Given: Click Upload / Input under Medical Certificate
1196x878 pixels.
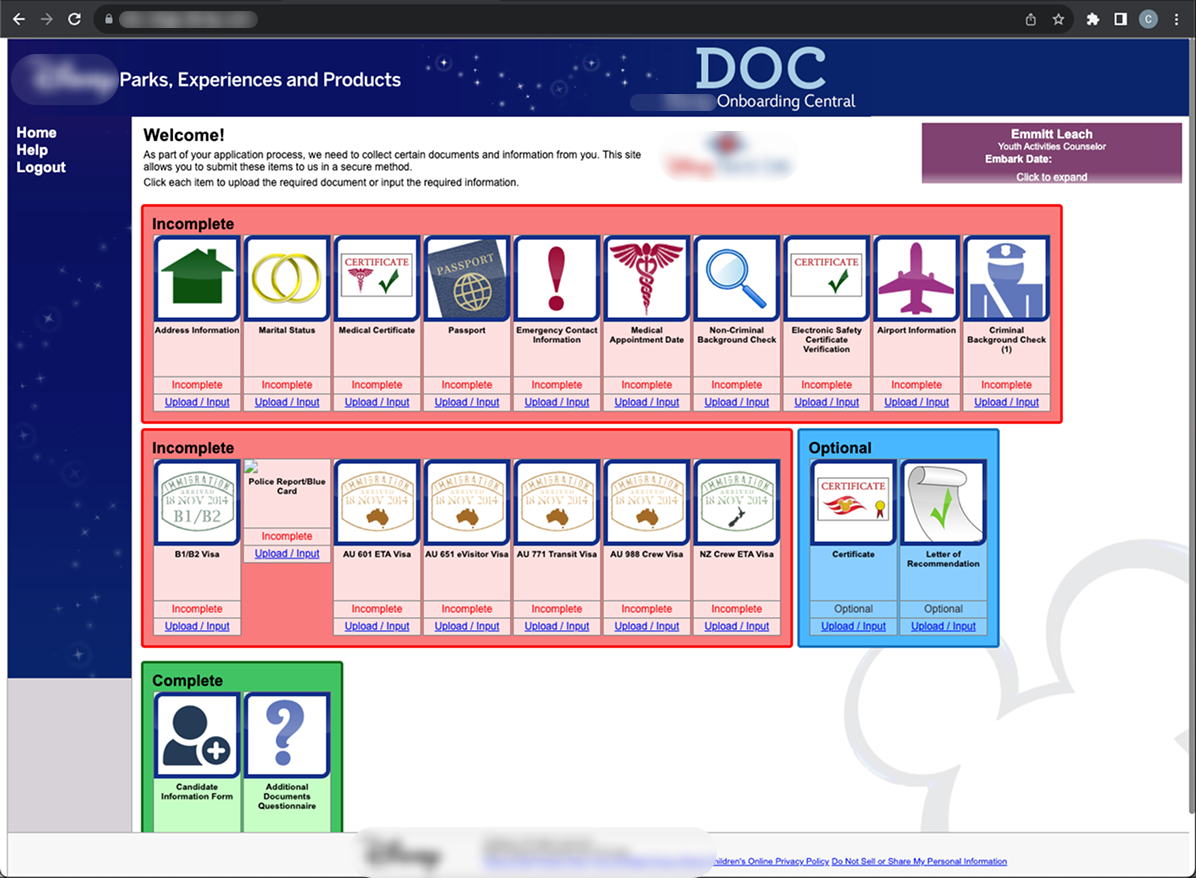Looking at the screenshot, I should 377,402.
